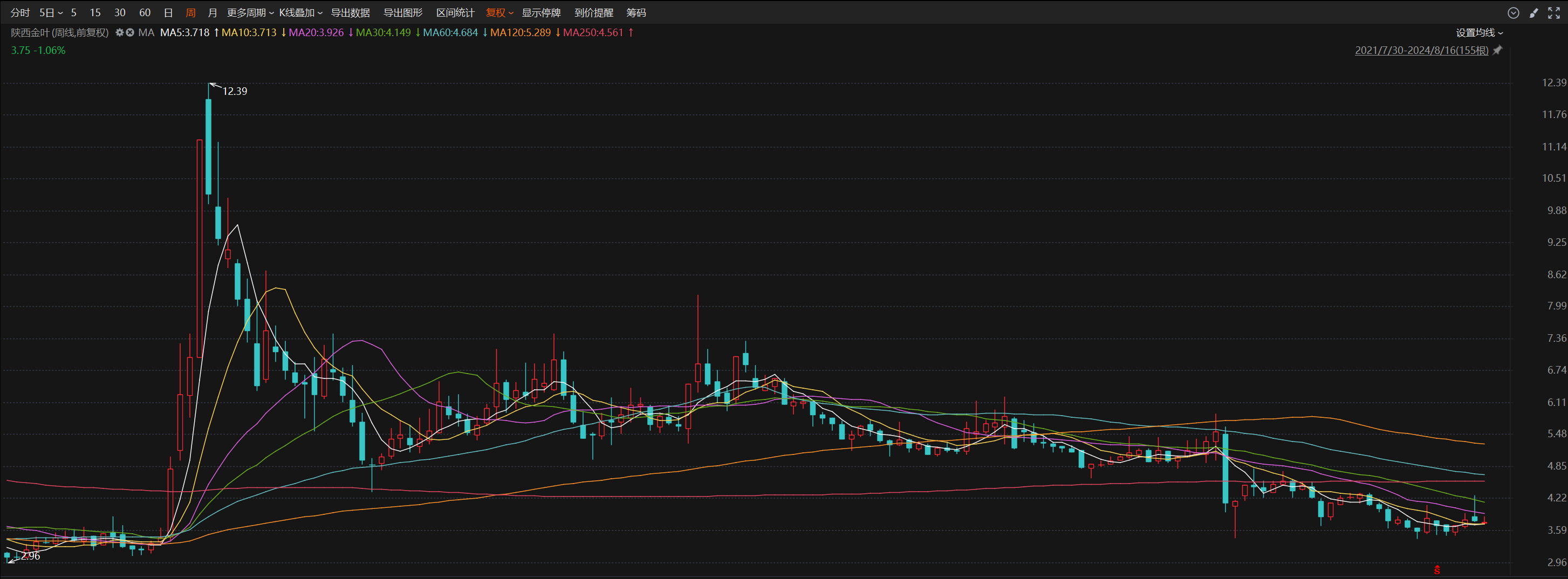
Task: Click the 9.88 price axis label
Action: (1557, 210)
